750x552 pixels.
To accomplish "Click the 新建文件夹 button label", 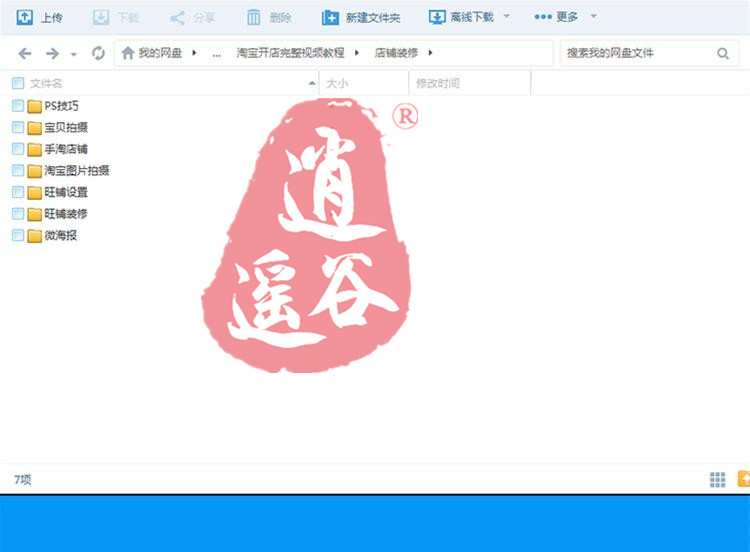I will [x=373, y=18].
